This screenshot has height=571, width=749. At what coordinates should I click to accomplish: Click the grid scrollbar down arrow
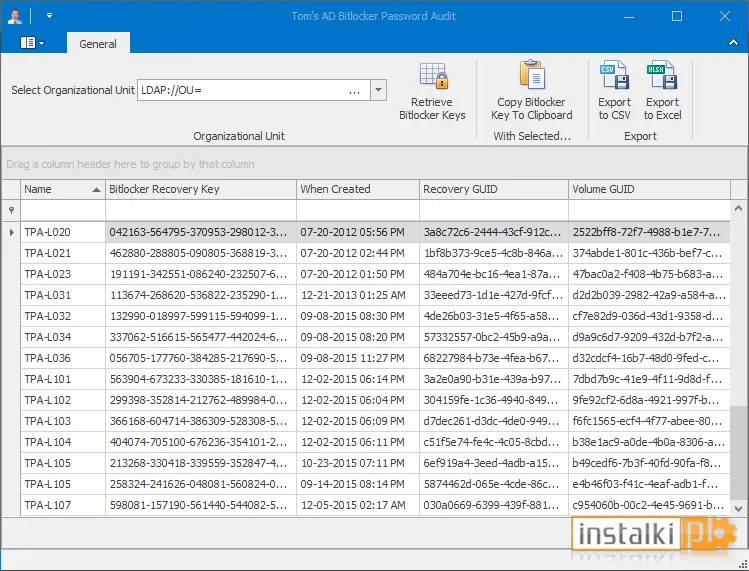738,508
